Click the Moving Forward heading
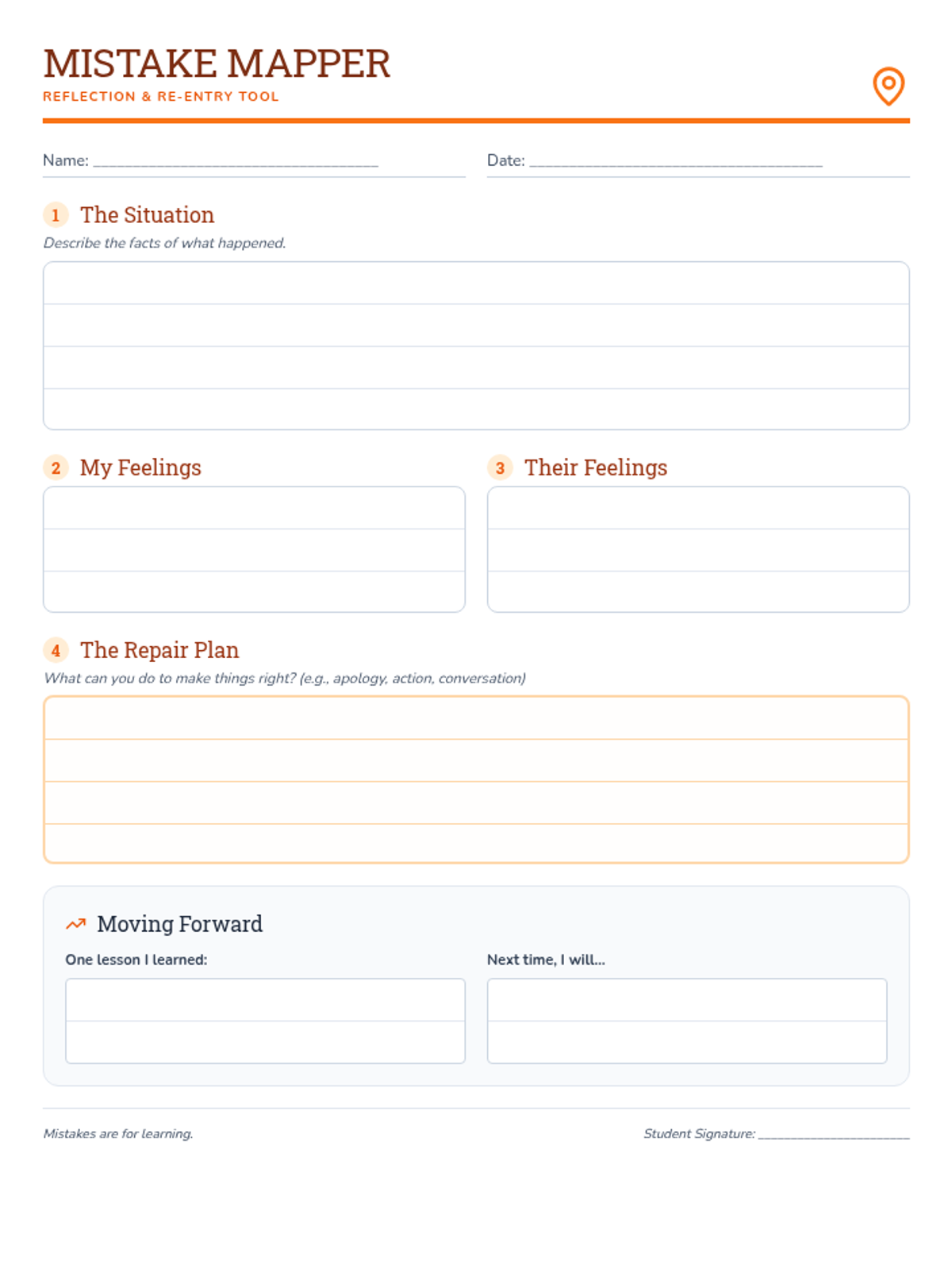 (x=179, y=924)
